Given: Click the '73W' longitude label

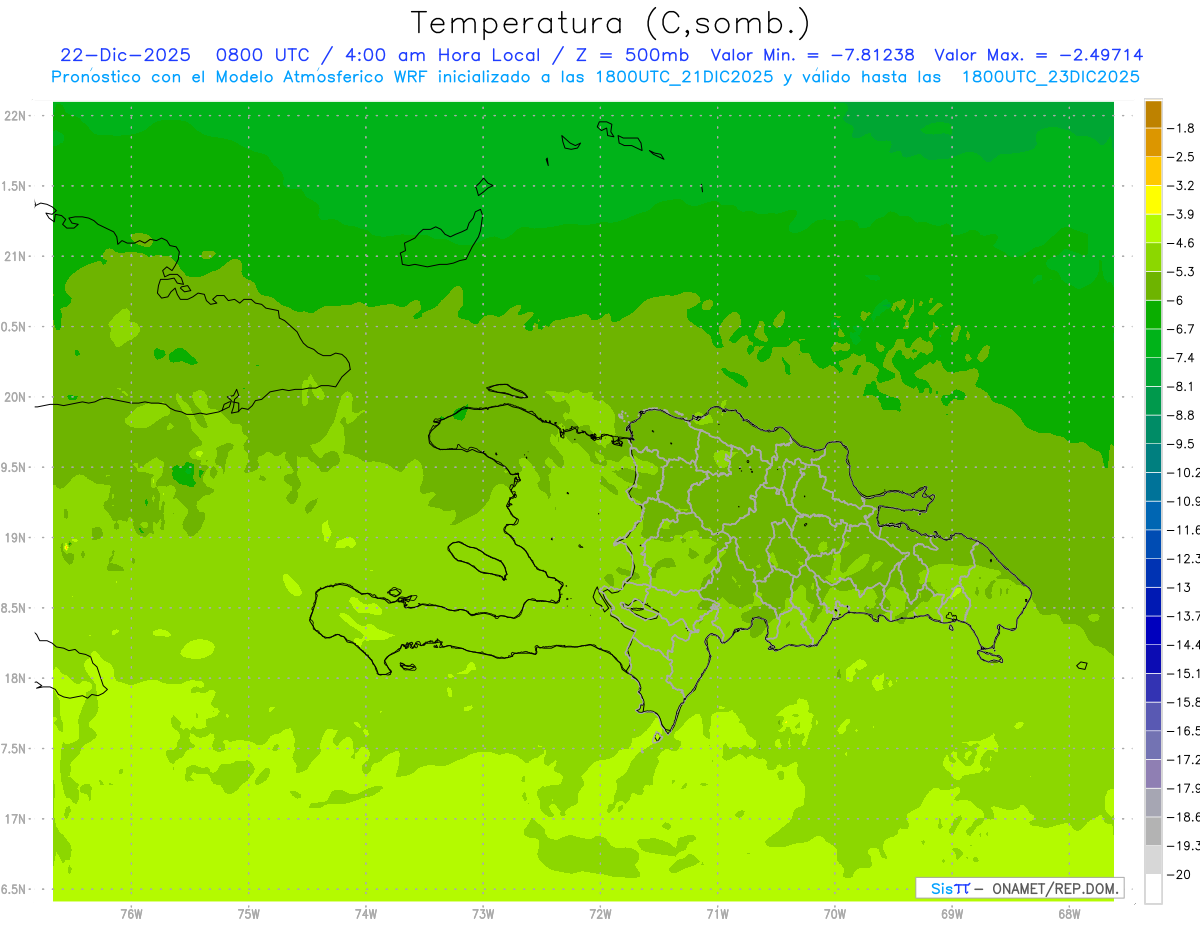Looking at the screenshot, I should 483,914.
